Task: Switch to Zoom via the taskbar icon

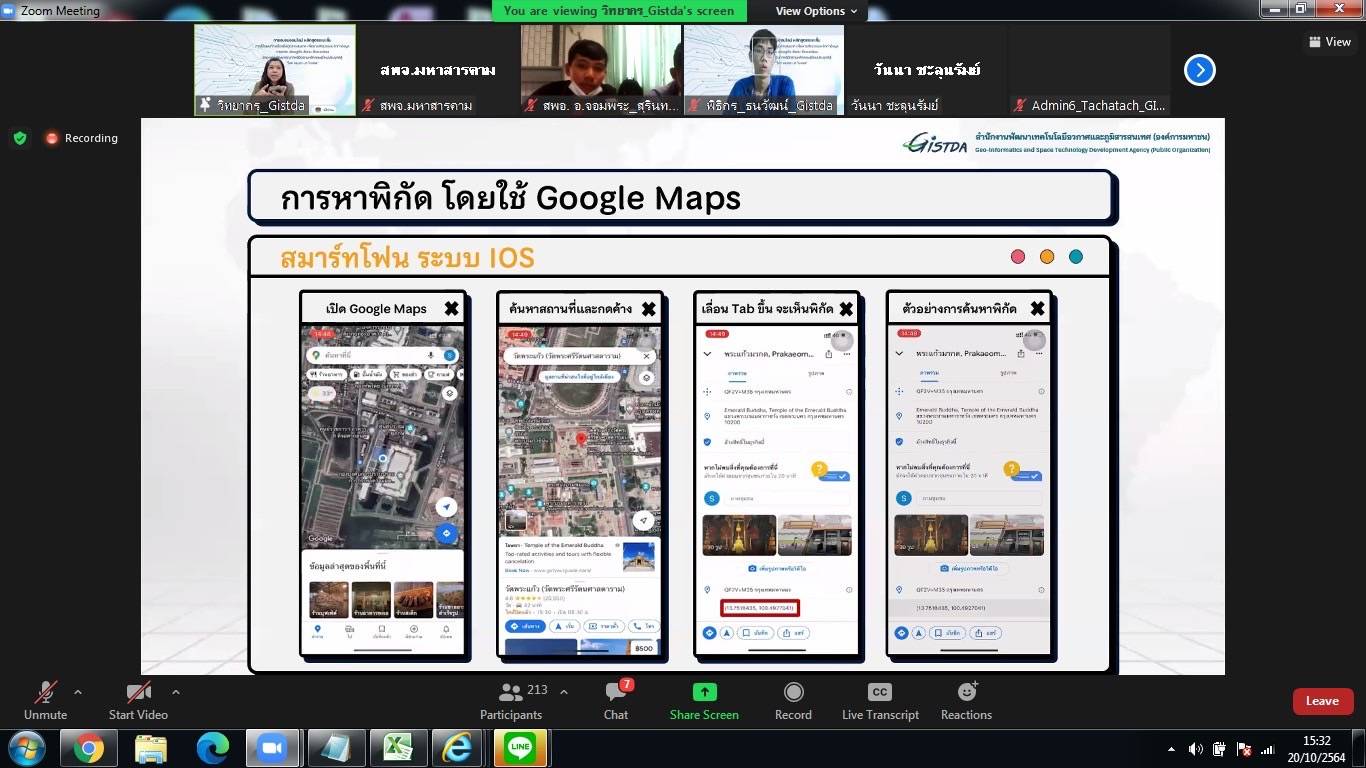Action: tap(273, 748)
